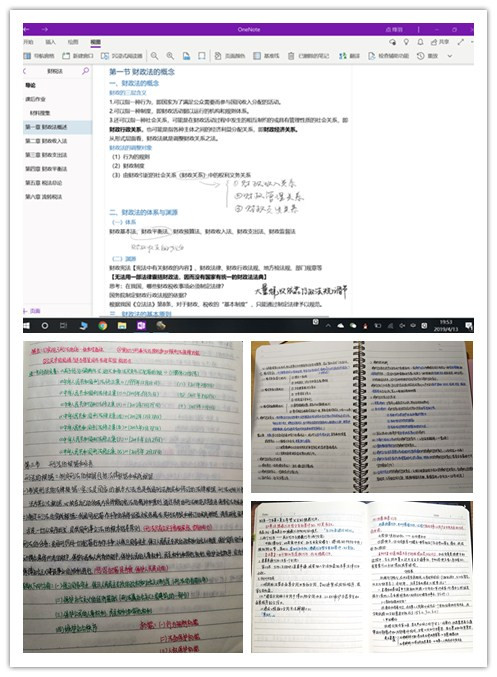The width and height of the screenshot is (497, 677).
Task: Toggle full screen expand arrows icon
Action: (461, 42)
